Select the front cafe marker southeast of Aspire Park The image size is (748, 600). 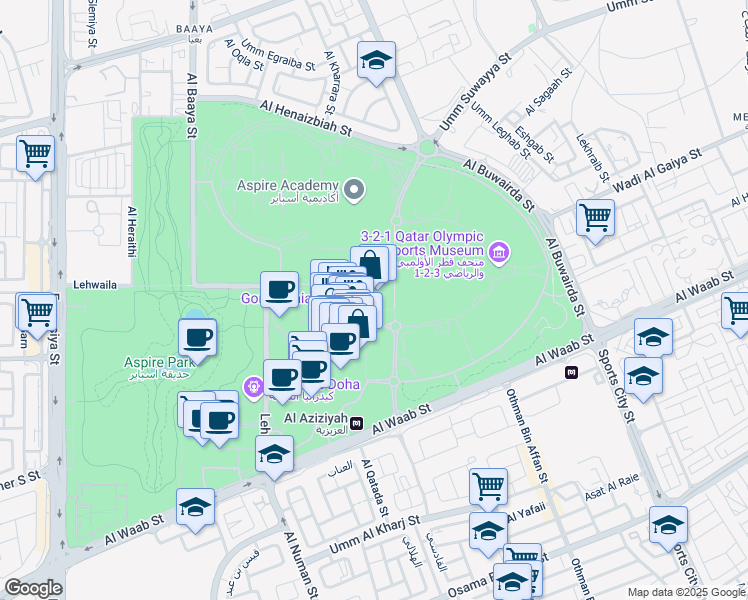coord(219,422)
